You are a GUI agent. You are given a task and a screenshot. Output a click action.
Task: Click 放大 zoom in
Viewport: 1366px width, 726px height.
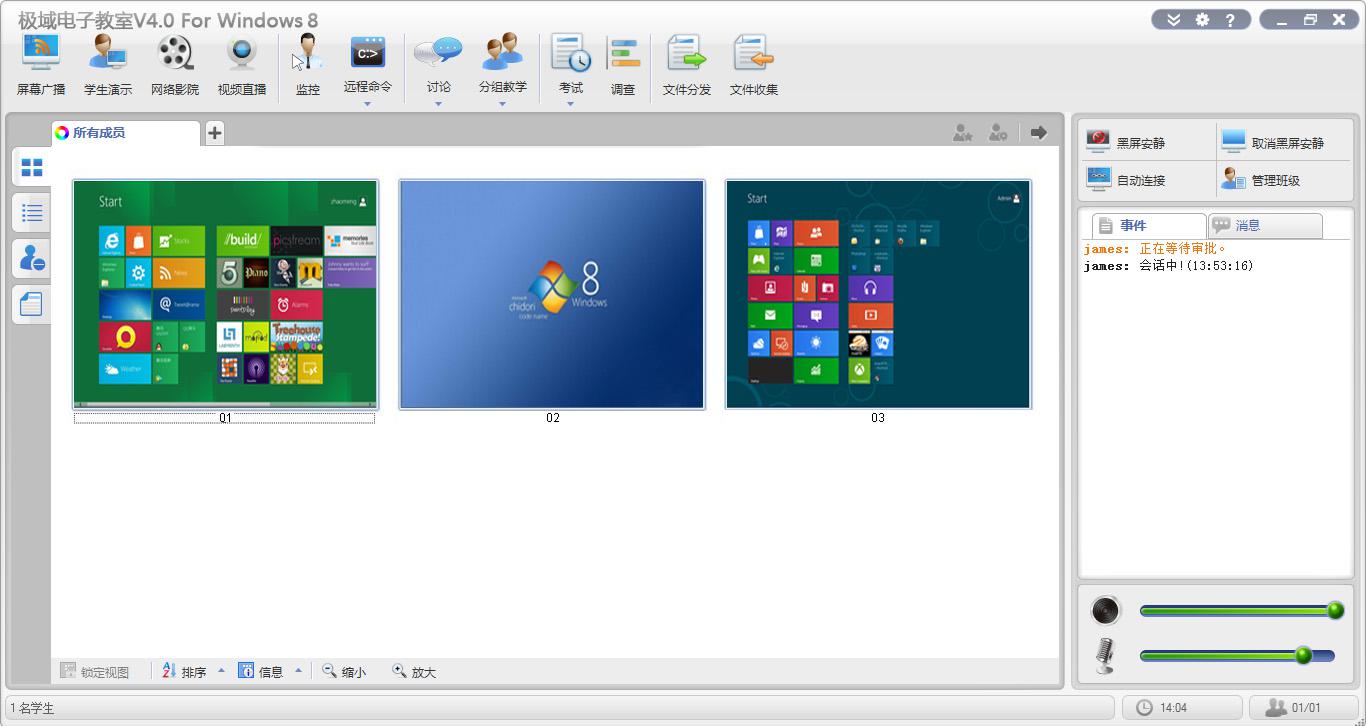point(414,672)
